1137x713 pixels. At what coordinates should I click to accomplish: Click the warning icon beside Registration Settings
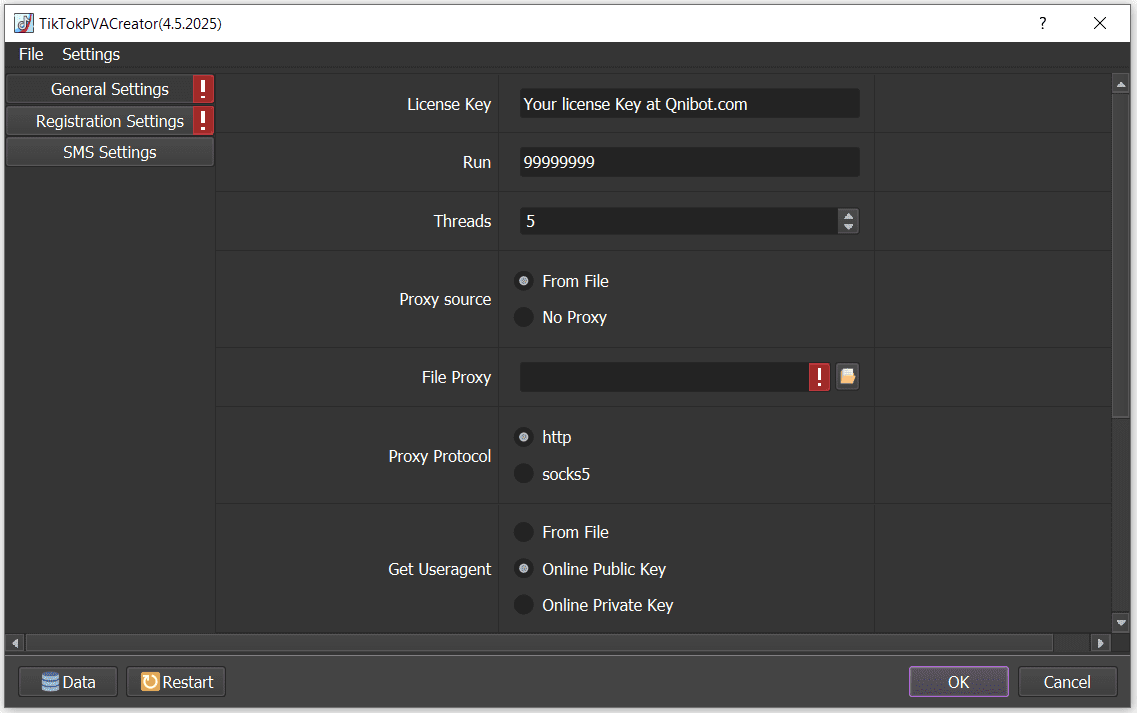[203, 120]
